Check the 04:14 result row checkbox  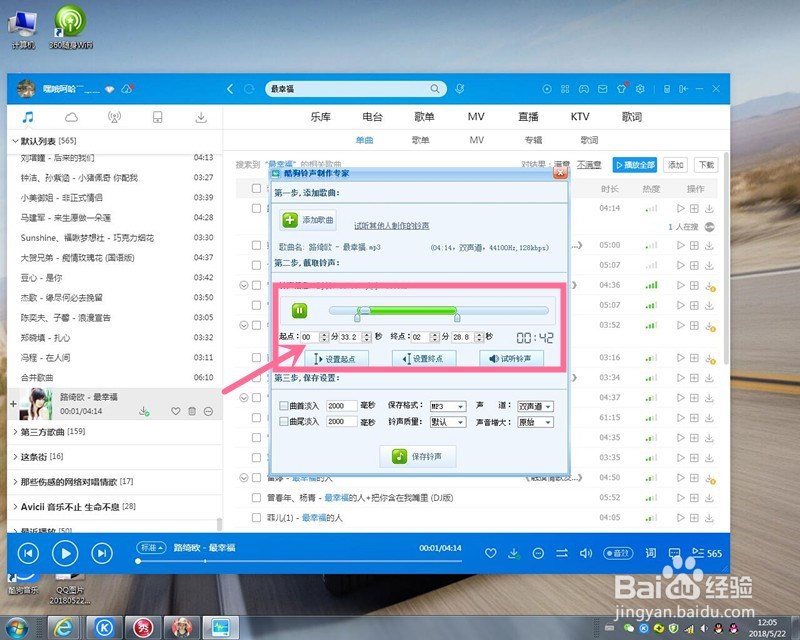tap(256, 208)
